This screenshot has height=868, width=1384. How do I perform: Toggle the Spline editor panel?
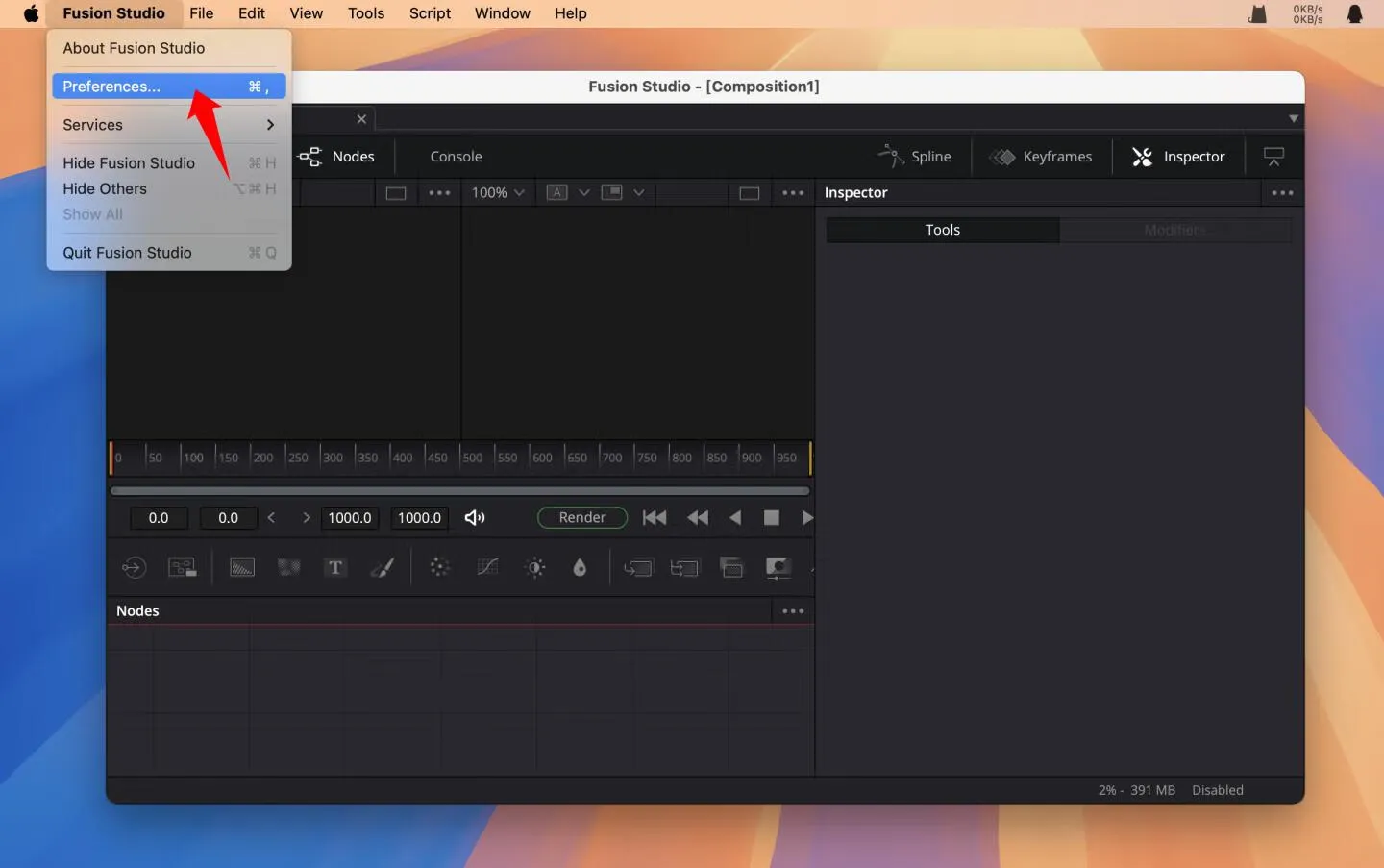[915, 157]
